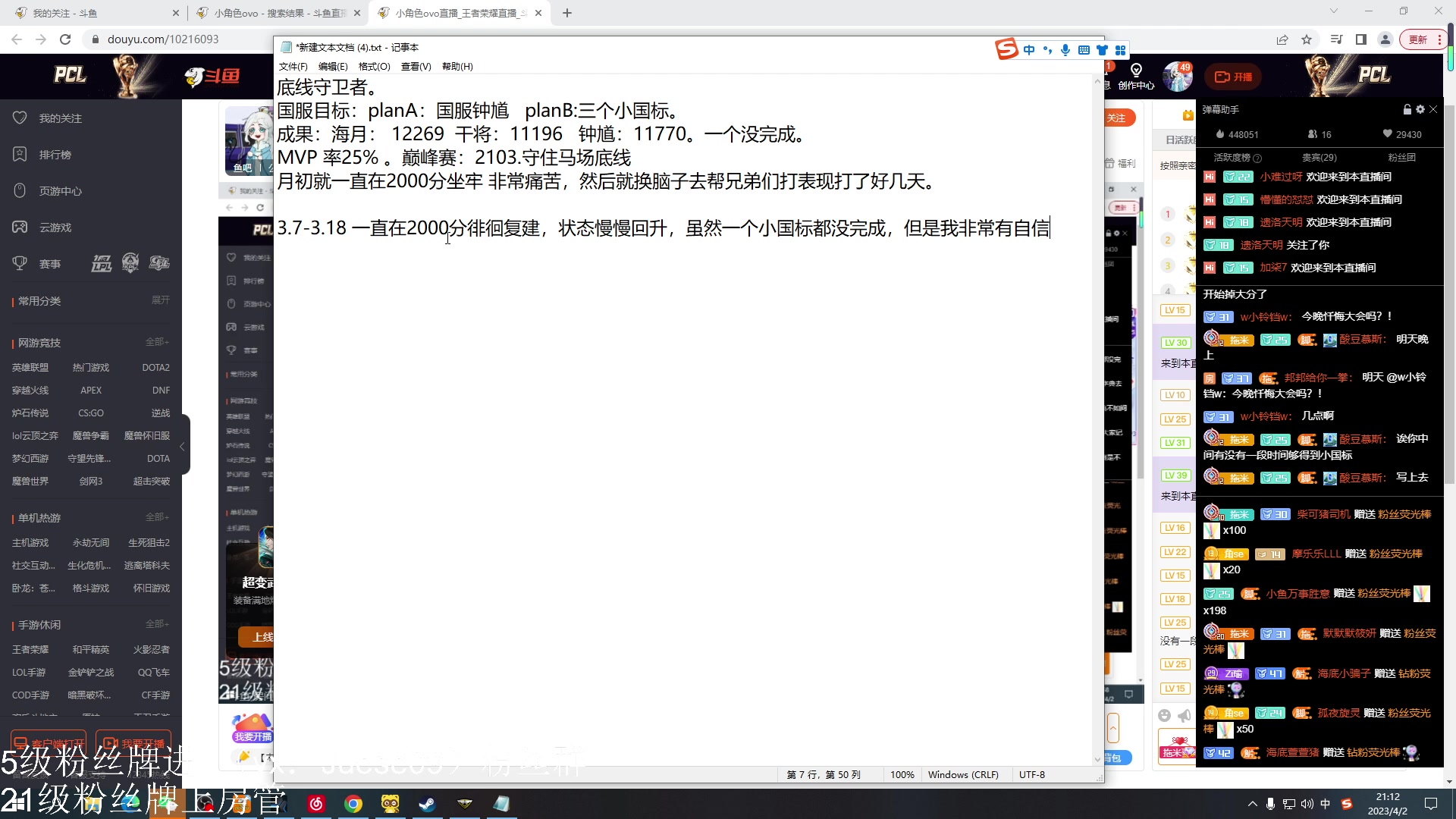1456x819 pixels.
Task: Click the emoji smiley icon in chat
Action: 1165,716
